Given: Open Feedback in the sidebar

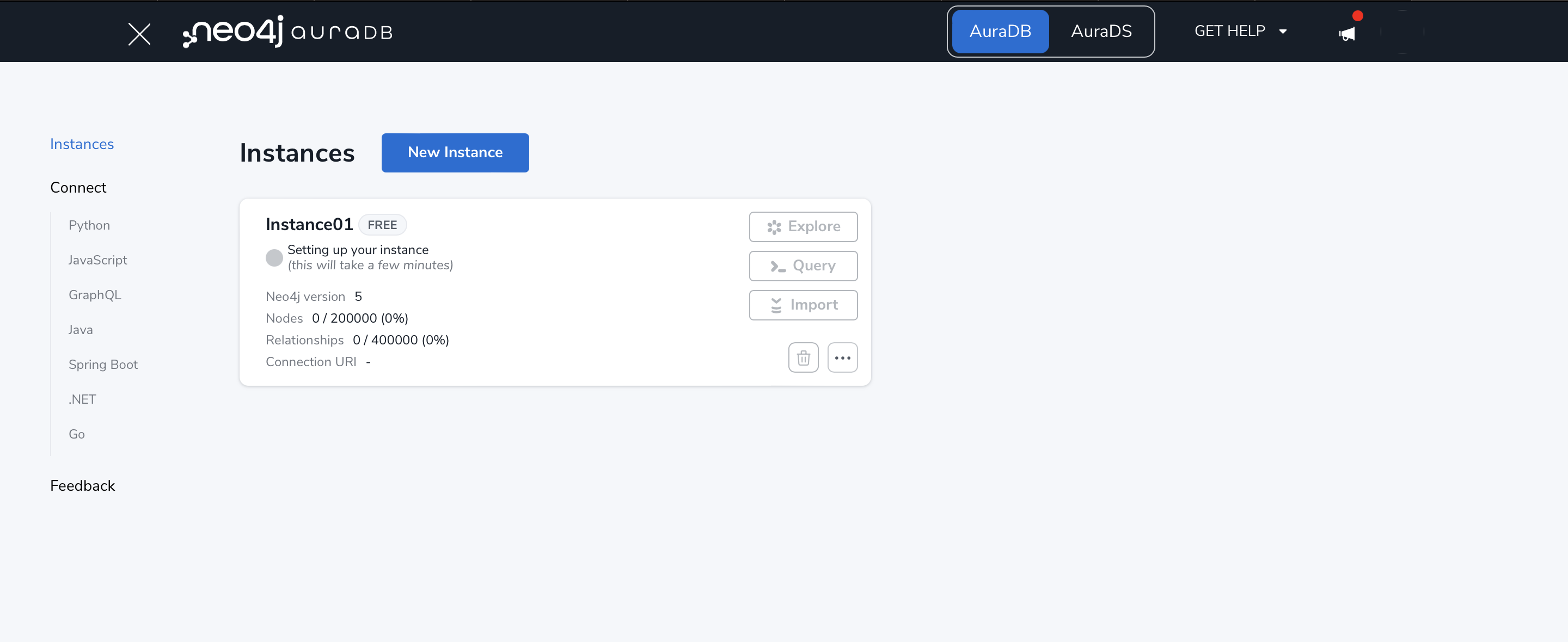Looking at the screenshot, I should [82, 486].
